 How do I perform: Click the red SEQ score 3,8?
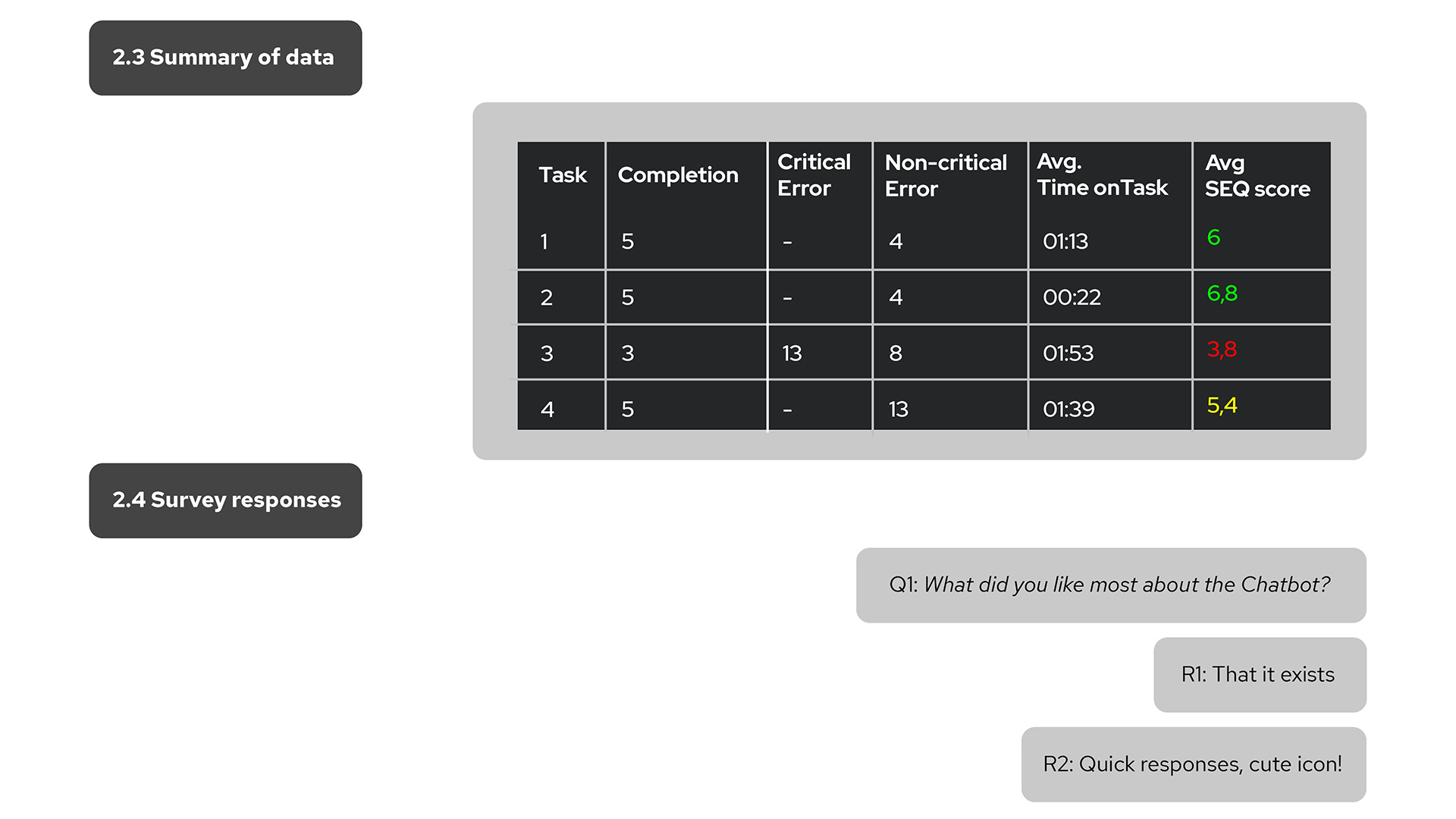pyautogui.click(x=1222, y=350)
